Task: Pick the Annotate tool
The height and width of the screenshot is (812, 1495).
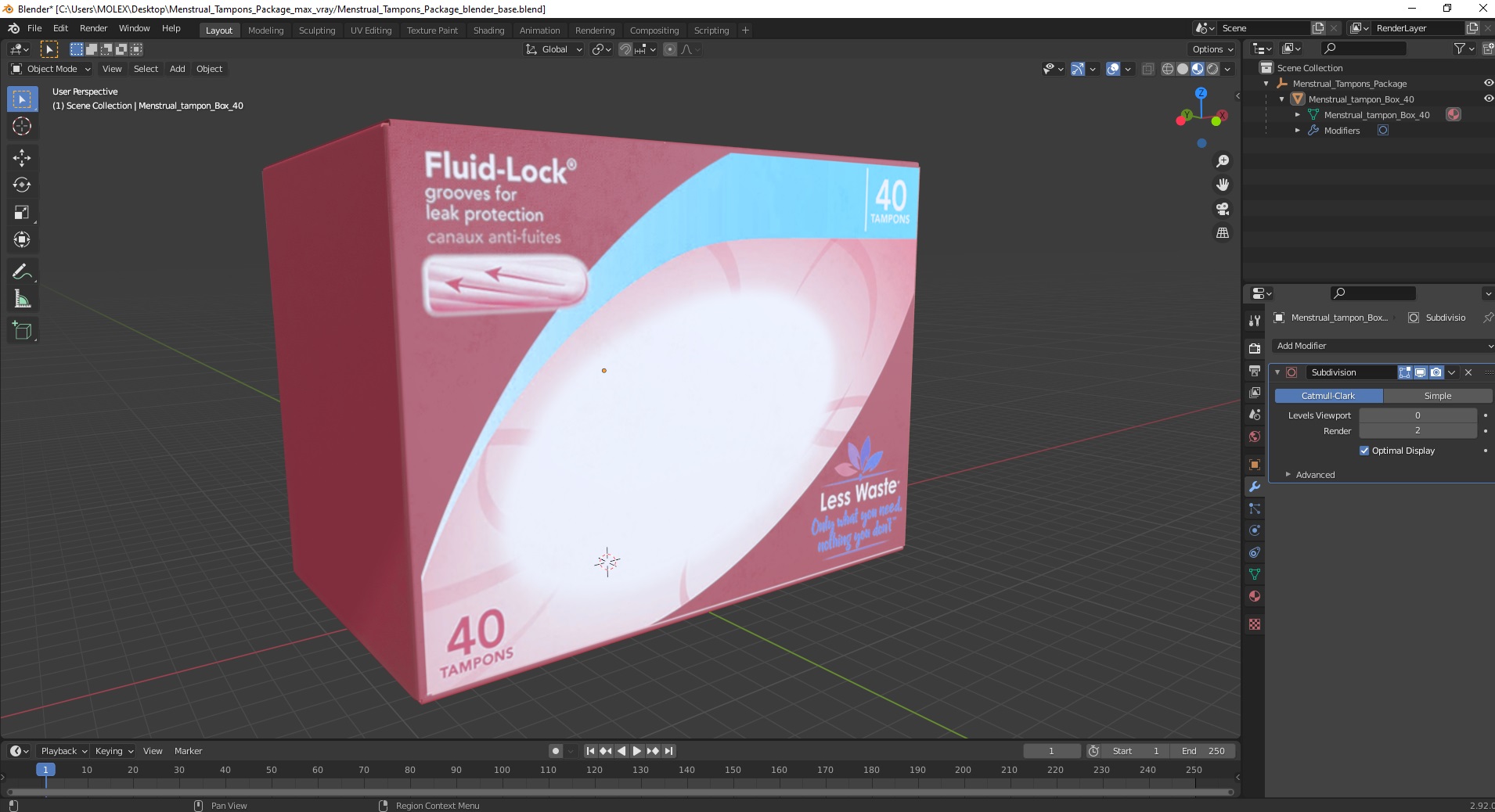Action: (22, 272)
